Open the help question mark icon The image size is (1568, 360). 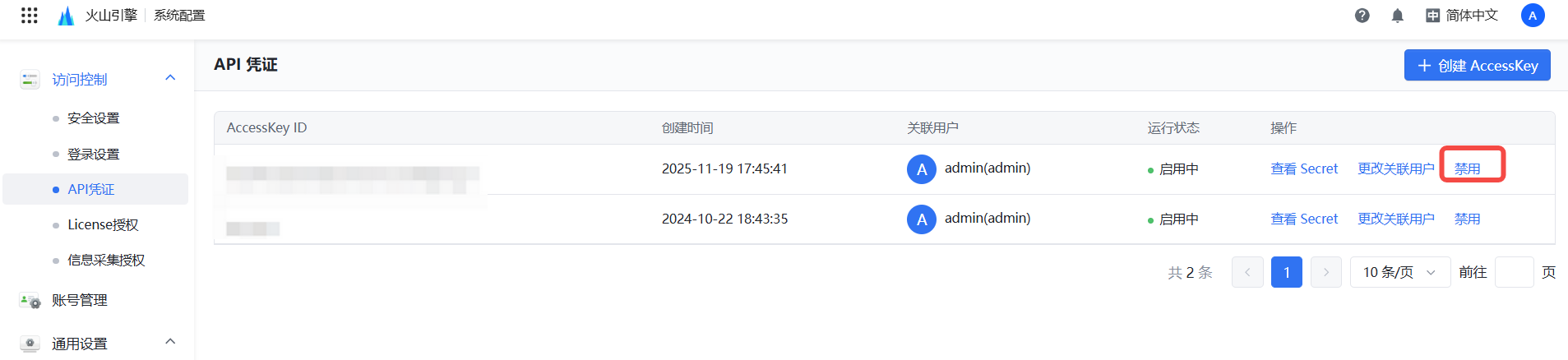click(1362, 16)
